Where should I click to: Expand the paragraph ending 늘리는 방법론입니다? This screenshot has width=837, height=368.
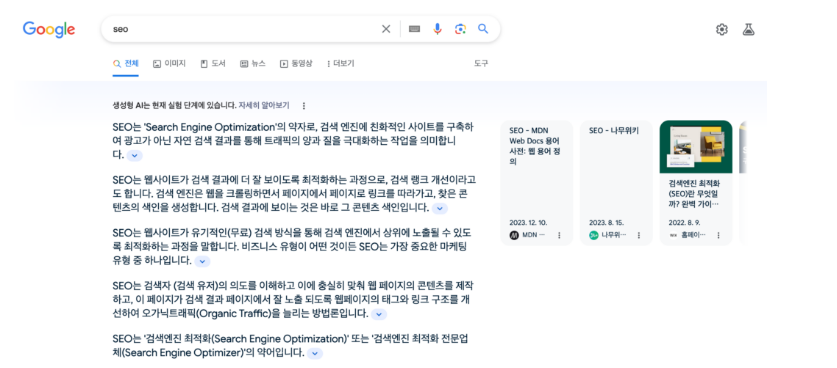point(379,314)
